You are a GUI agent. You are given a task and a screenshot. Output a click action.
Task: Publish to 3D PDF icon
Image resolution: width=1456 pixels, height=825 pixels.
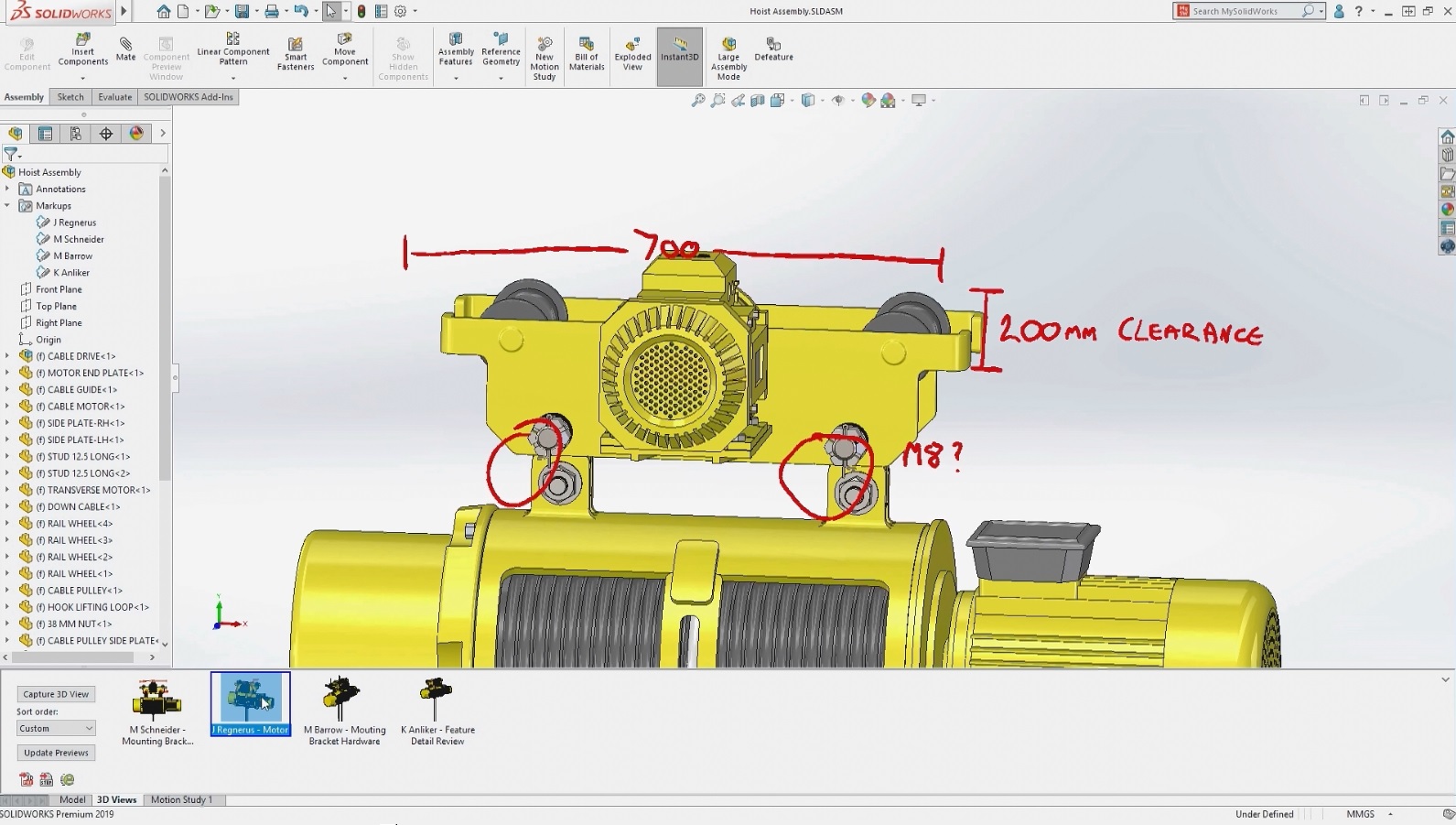26,779
